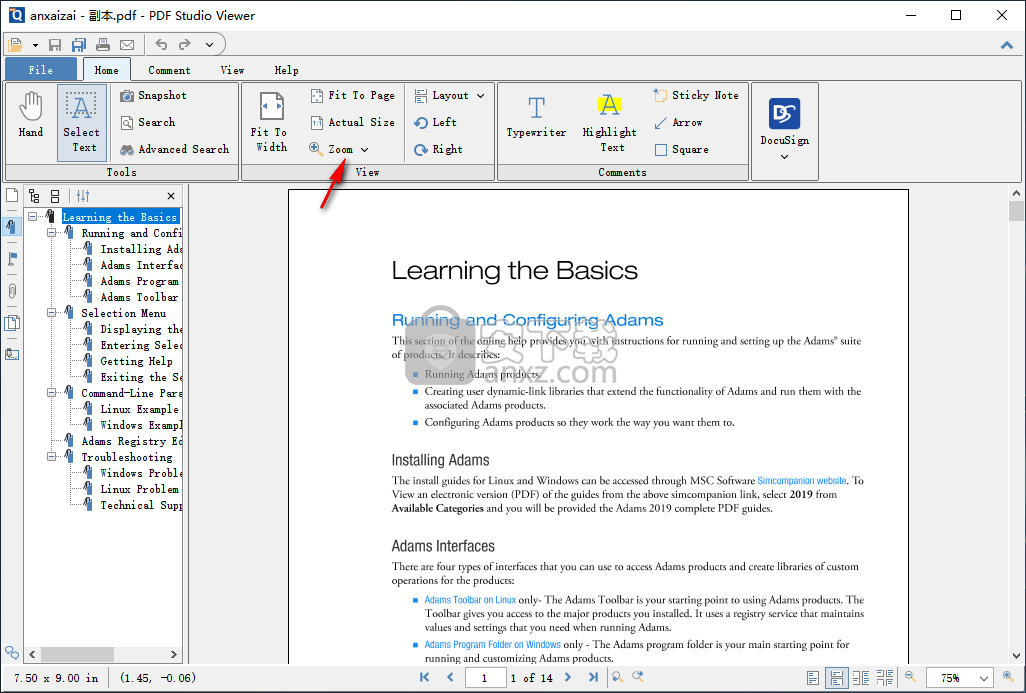Open the Destinations flag panel
This screenshot has height=693, width=1026.
pos(12,258)
